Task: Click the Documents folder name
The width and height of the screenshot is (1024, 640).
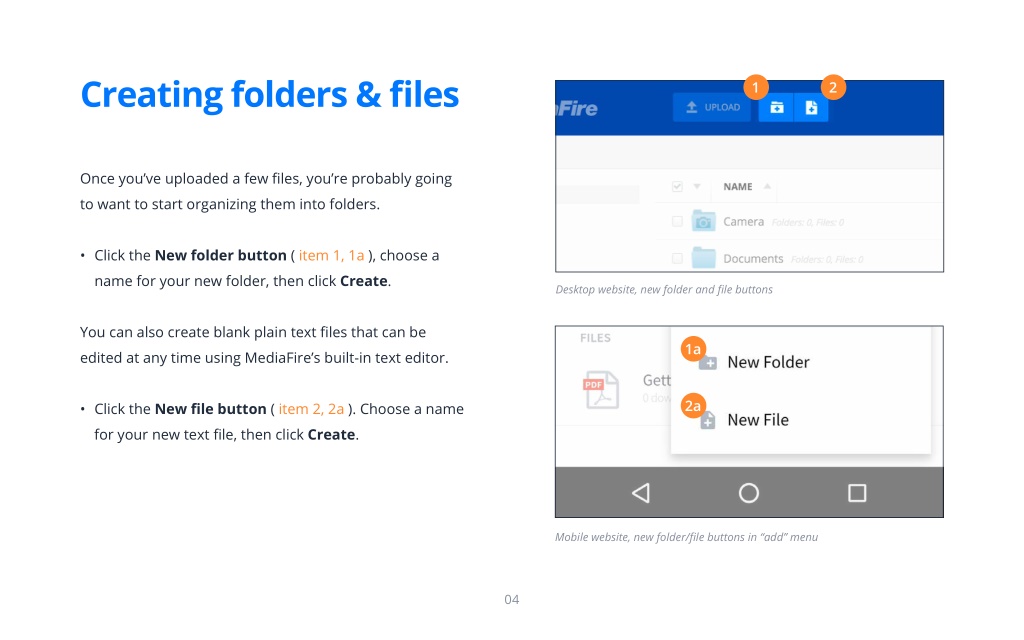Action: pos(753,259)
